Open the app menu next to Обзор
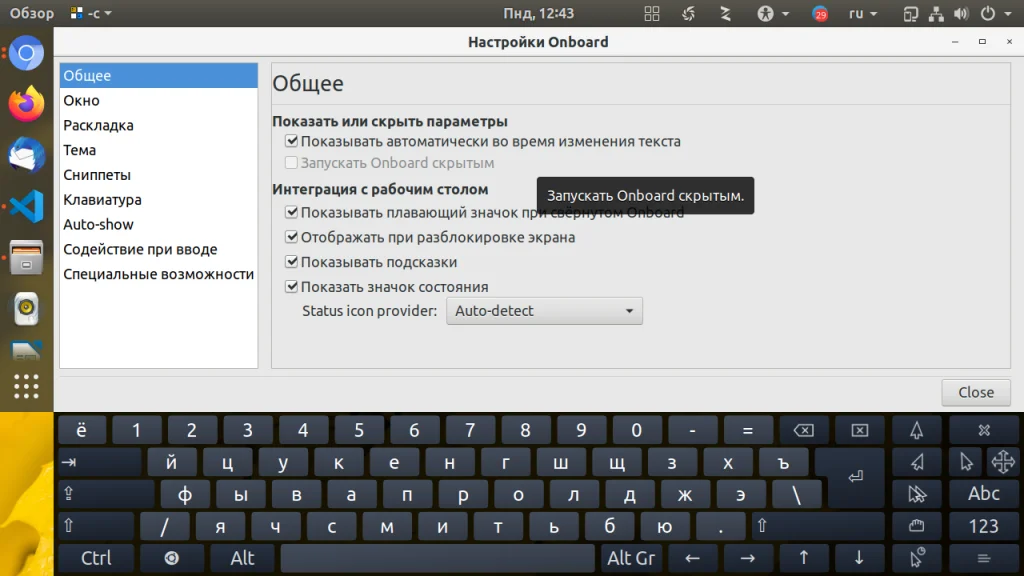 [91, 14]
